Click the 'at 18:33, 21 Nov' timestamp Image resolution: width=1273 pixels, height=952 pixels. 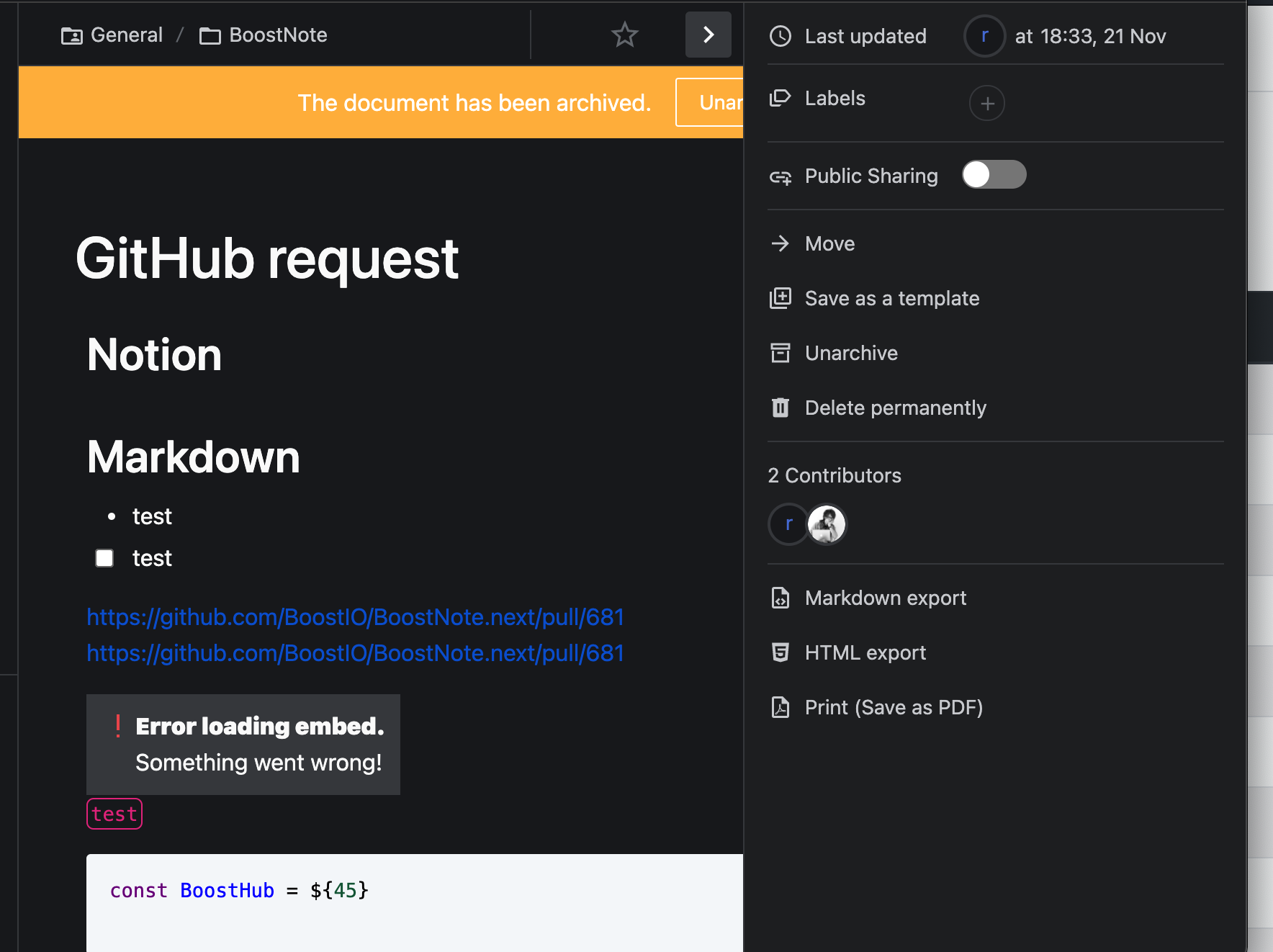pos(1090,36)
